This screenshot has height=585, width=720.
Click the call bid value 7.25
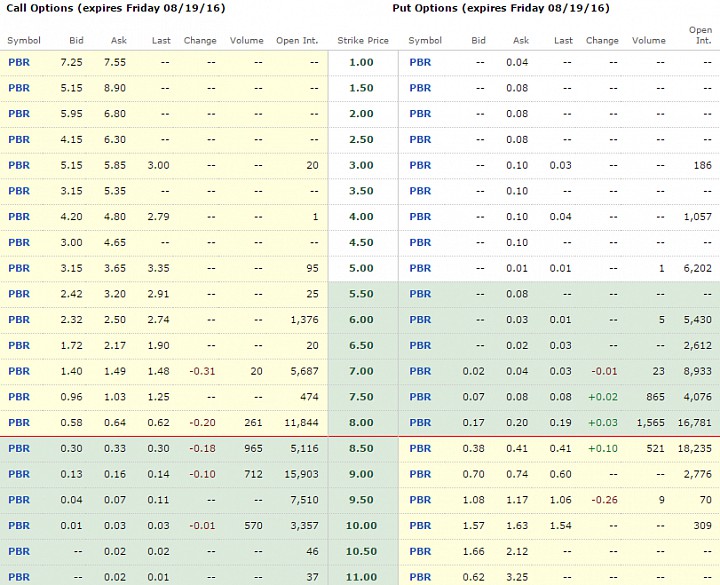click(71, 62)
